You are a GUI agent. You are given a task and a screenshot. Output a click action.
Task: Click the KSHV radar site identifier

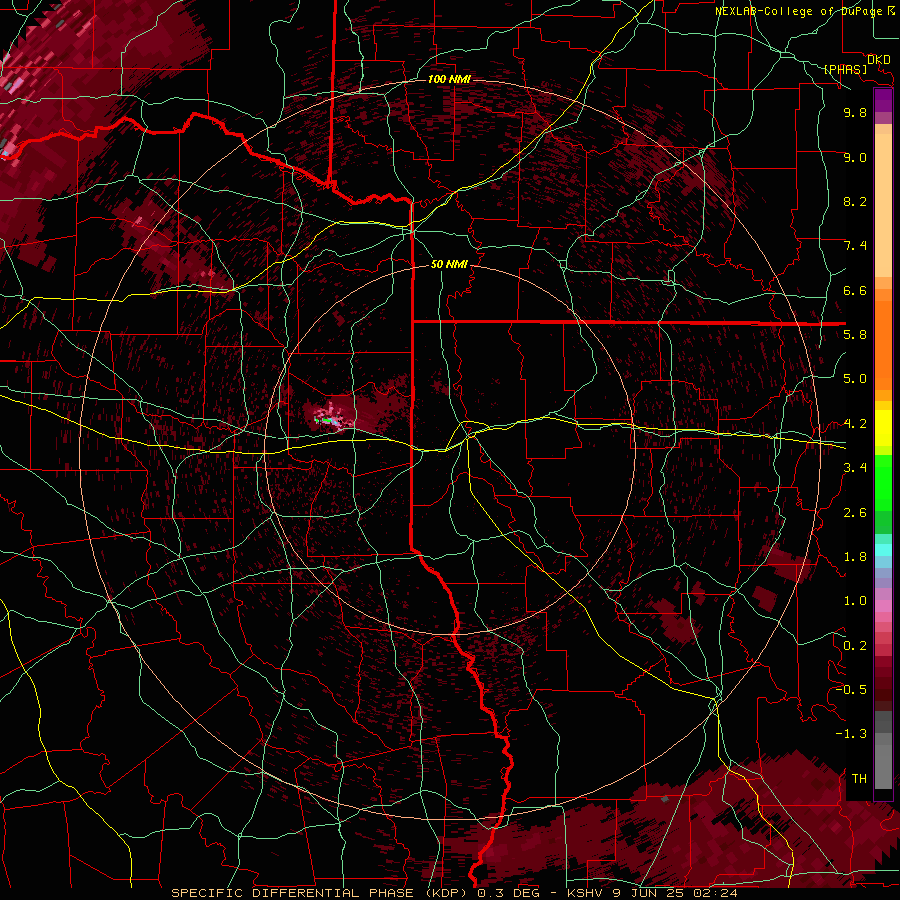586,893
